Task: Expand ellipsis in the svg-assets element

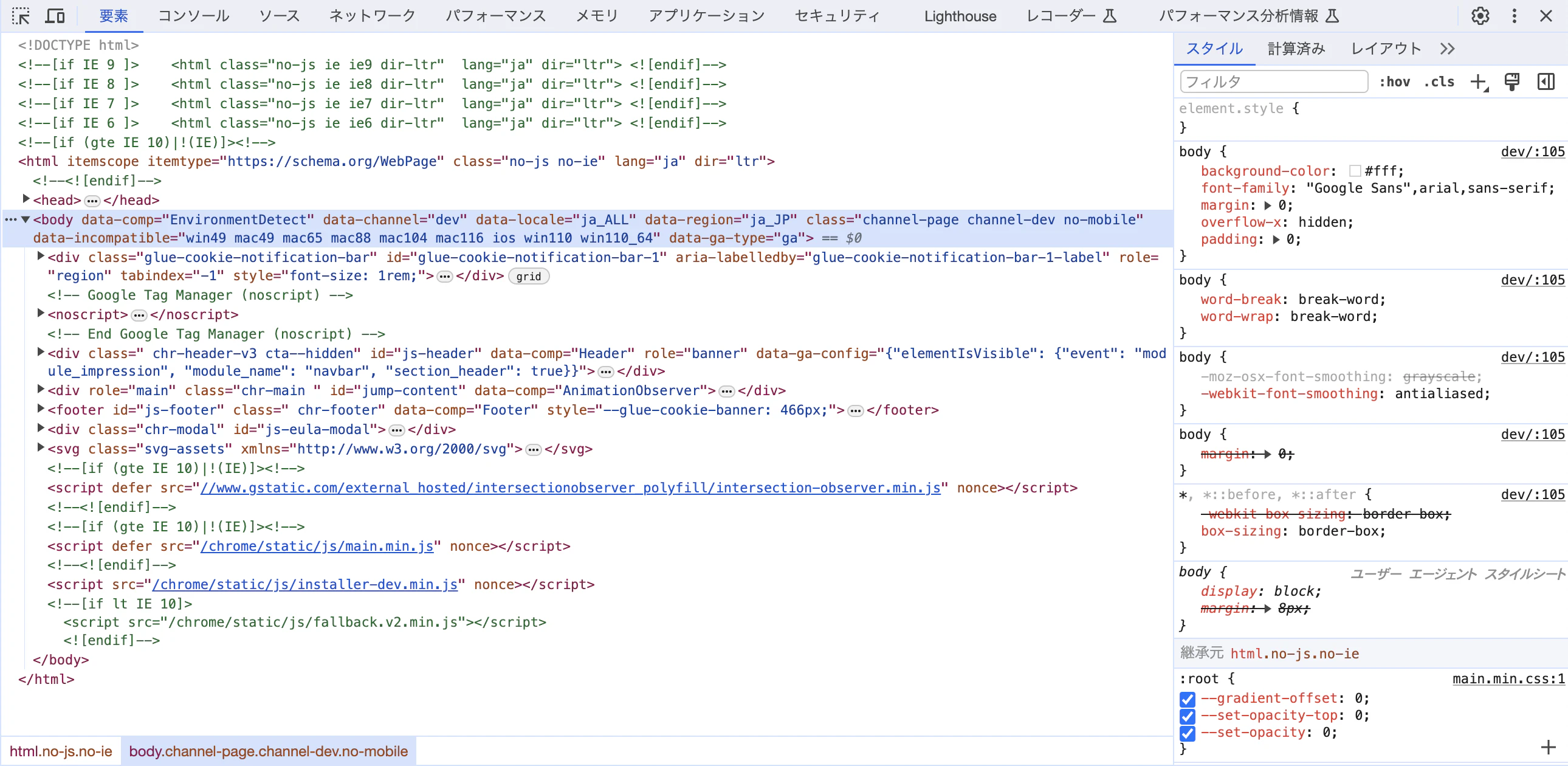Action: 534,450
